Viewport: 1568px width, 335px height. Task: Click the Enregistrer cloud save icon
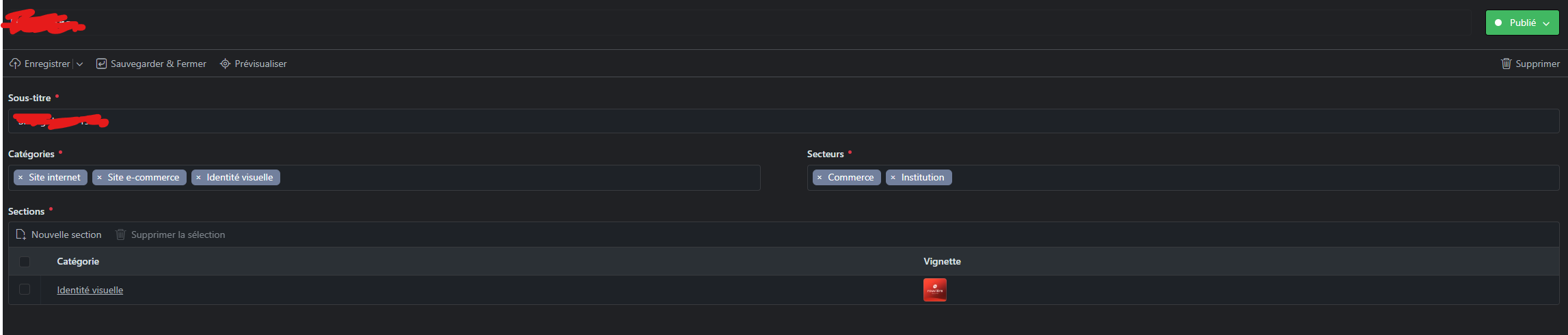click(x=15, y=64)
